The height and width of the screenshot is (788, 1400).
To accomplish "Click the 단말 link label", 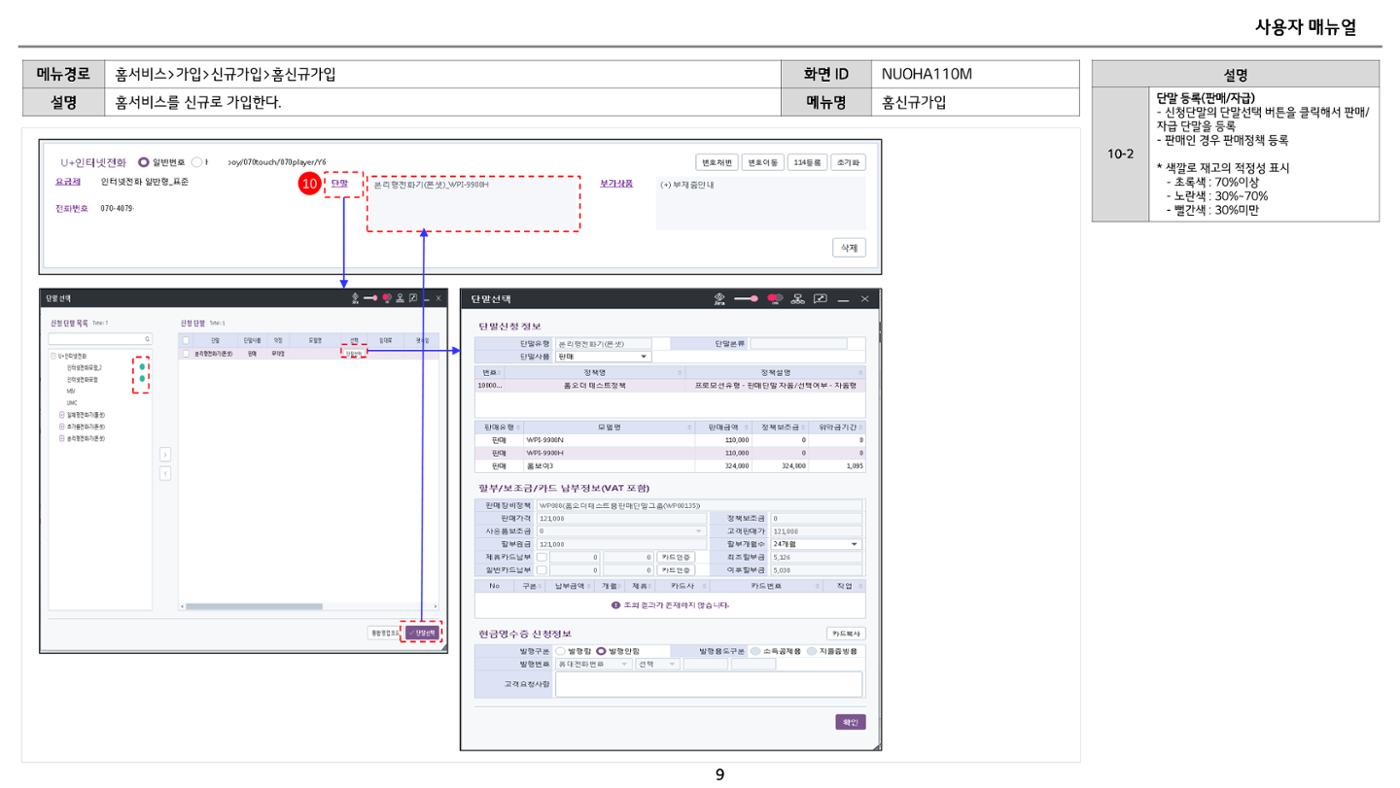I will click(339, 184).
